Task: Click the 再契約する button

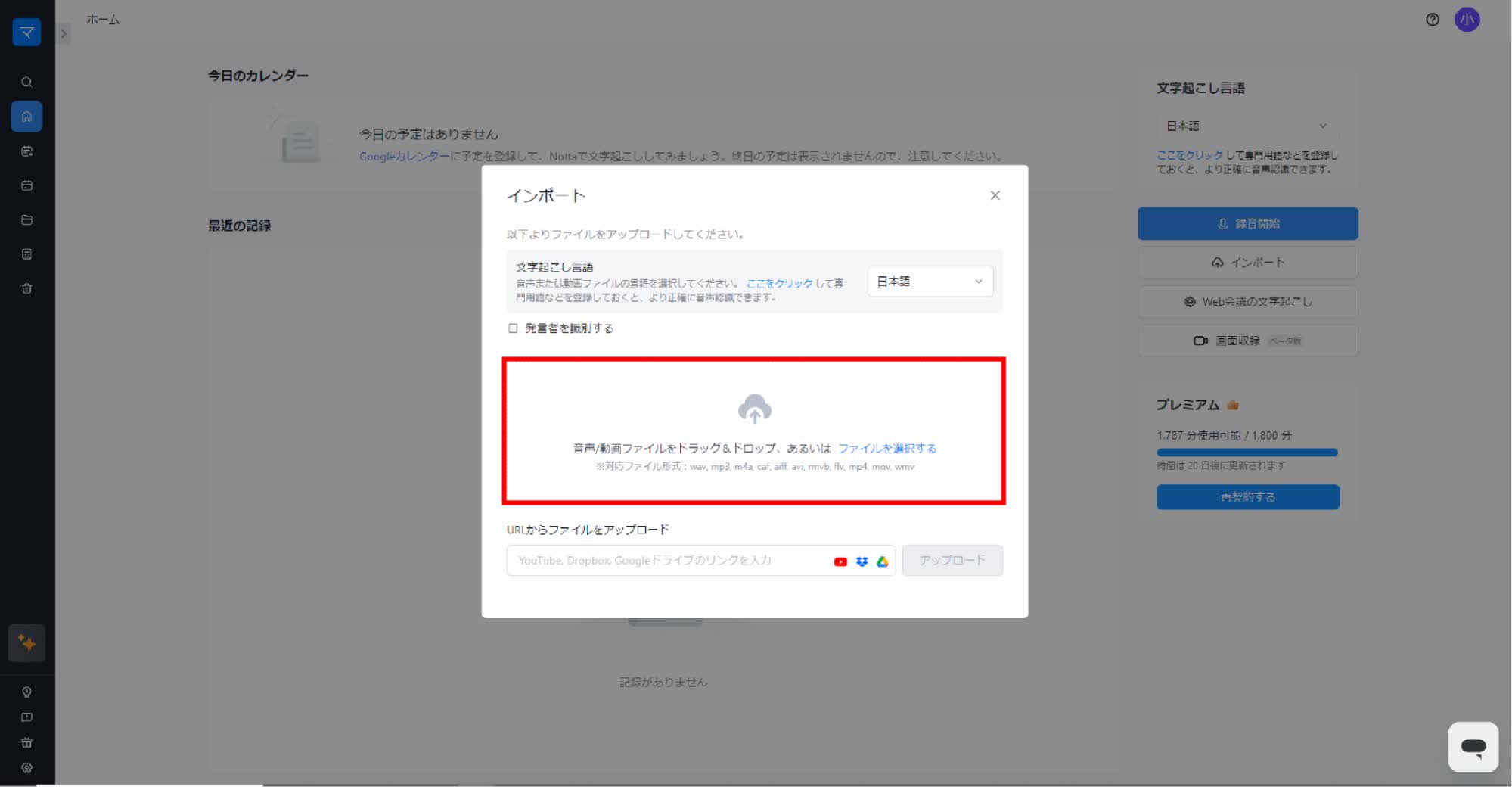Action: tap(1248, 497)
